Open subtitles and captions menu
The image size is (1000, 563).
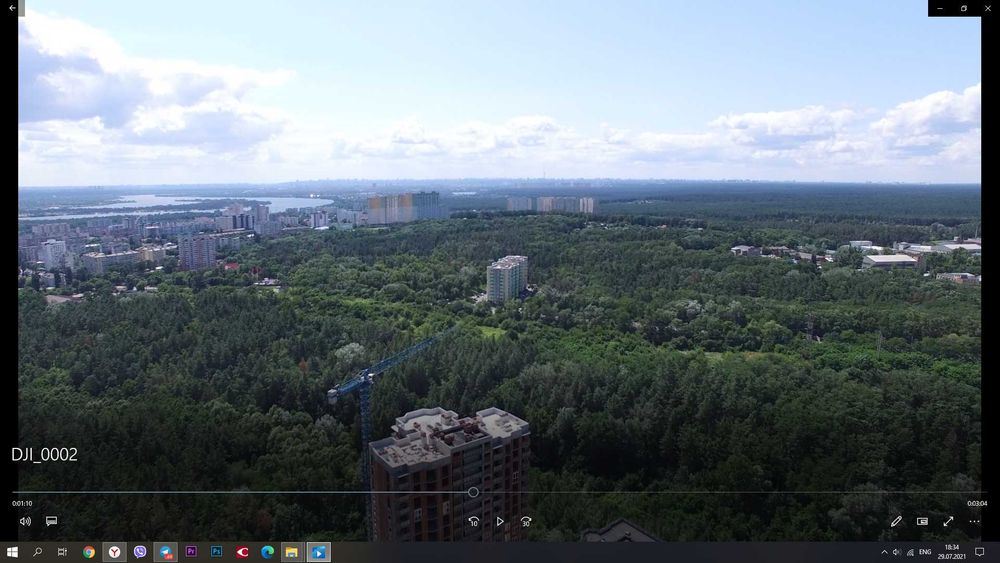[x=52, y=521]
